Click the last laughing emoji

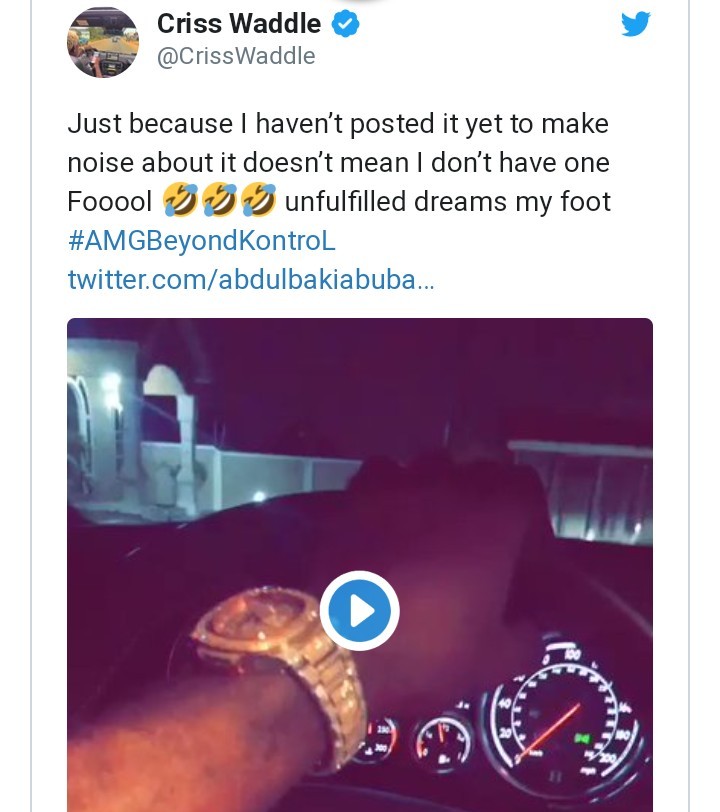[x=257, y=201]
